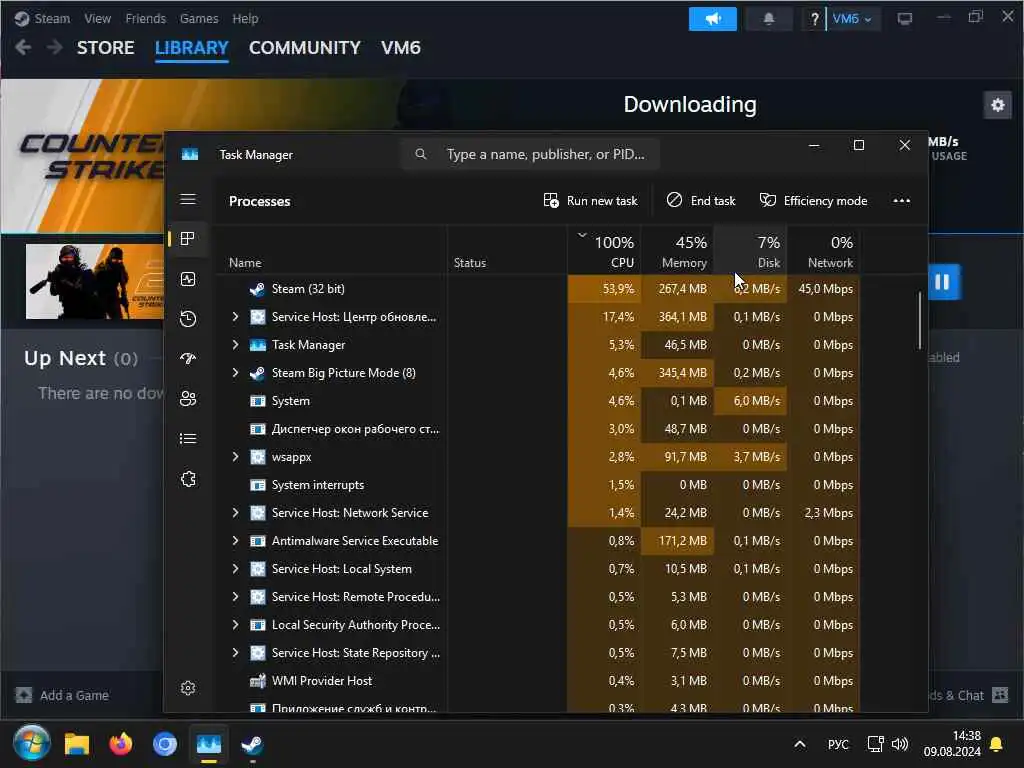Open File Explorer from taskbar
1024x768 pixels.
click(76, 744)
